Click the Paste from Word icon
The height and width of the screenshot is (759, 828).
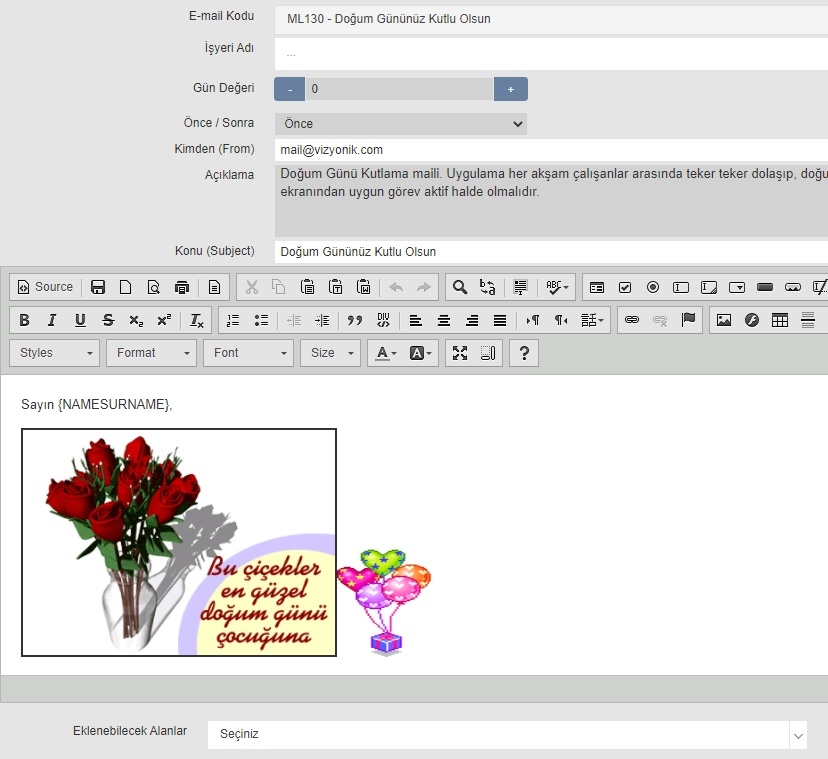363,287
